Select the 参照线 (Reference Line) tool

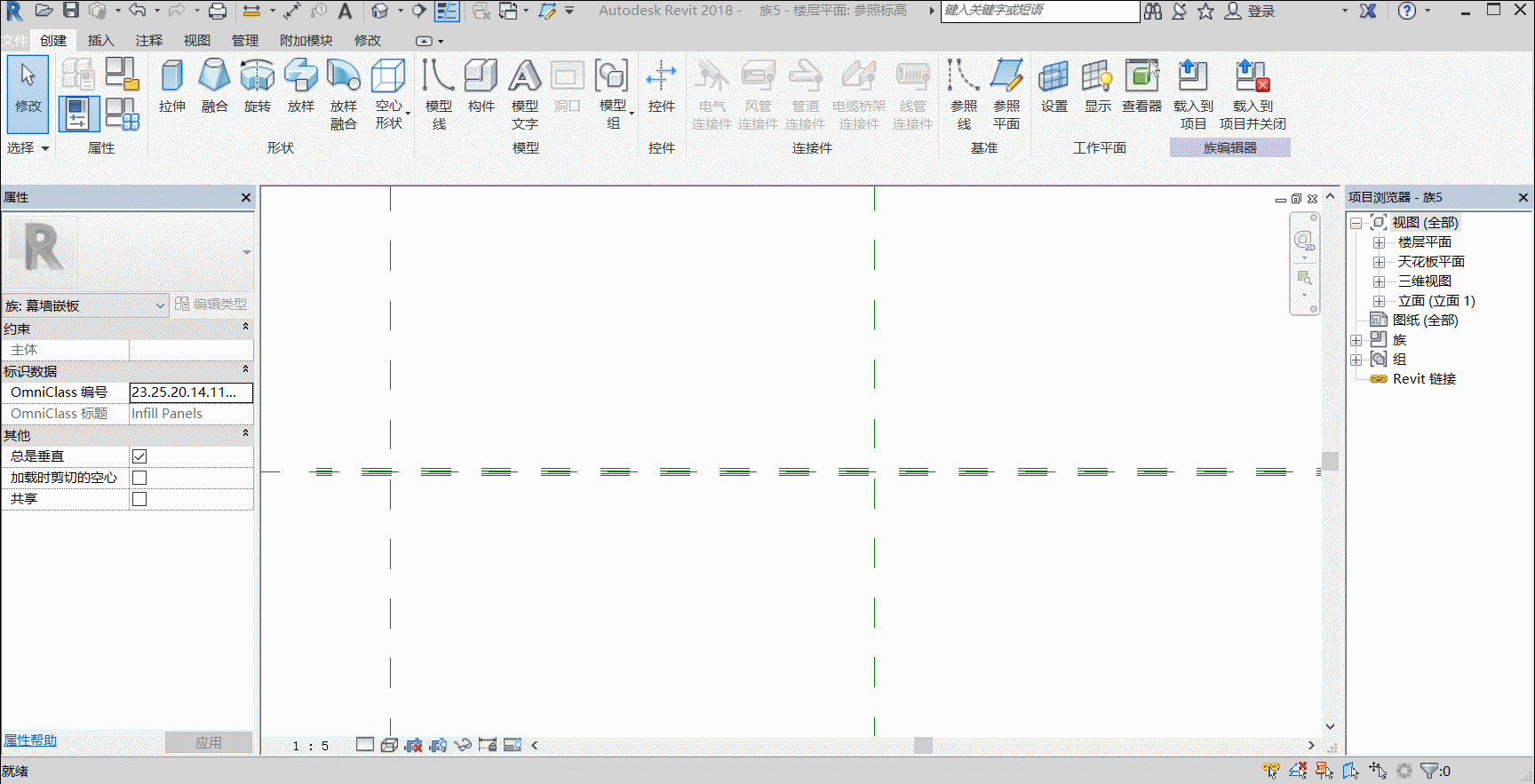click(964, 94)
